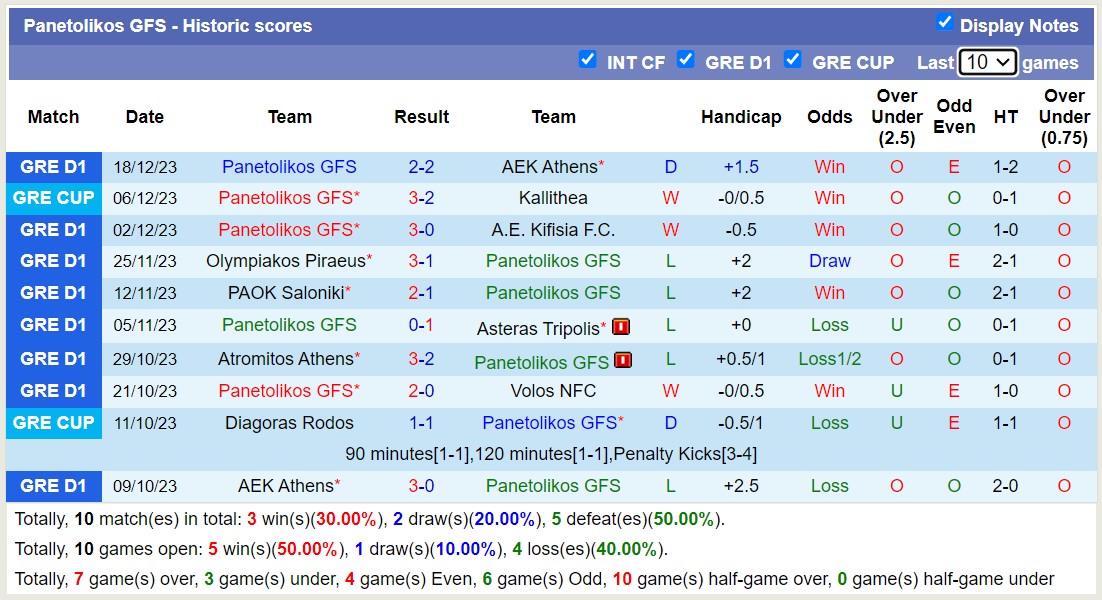Sort the table by the Date column
1102x600 pixels.
coord(145,117)
